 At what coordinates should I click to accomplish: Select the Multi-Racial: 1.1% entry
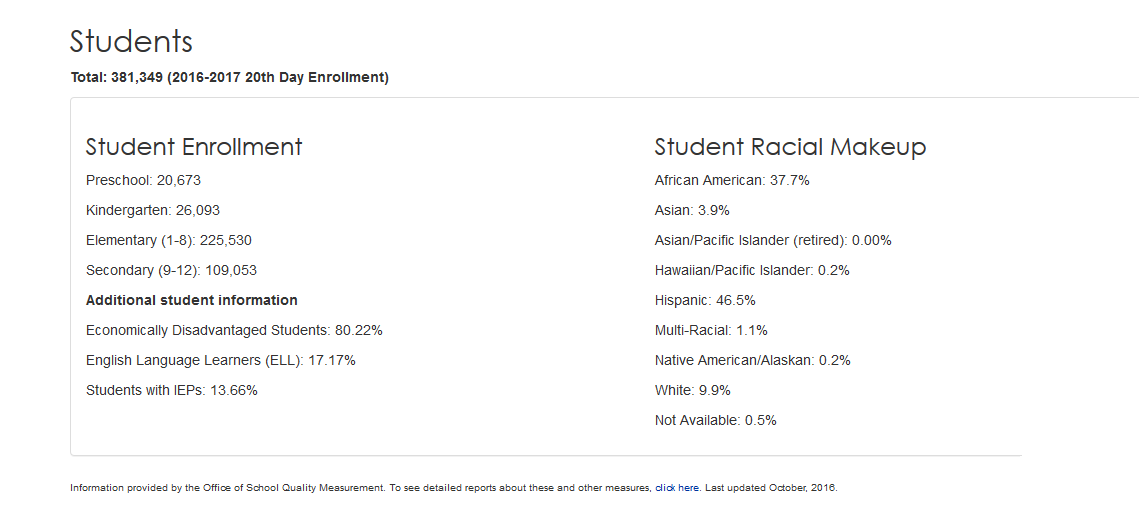(711, 331)
